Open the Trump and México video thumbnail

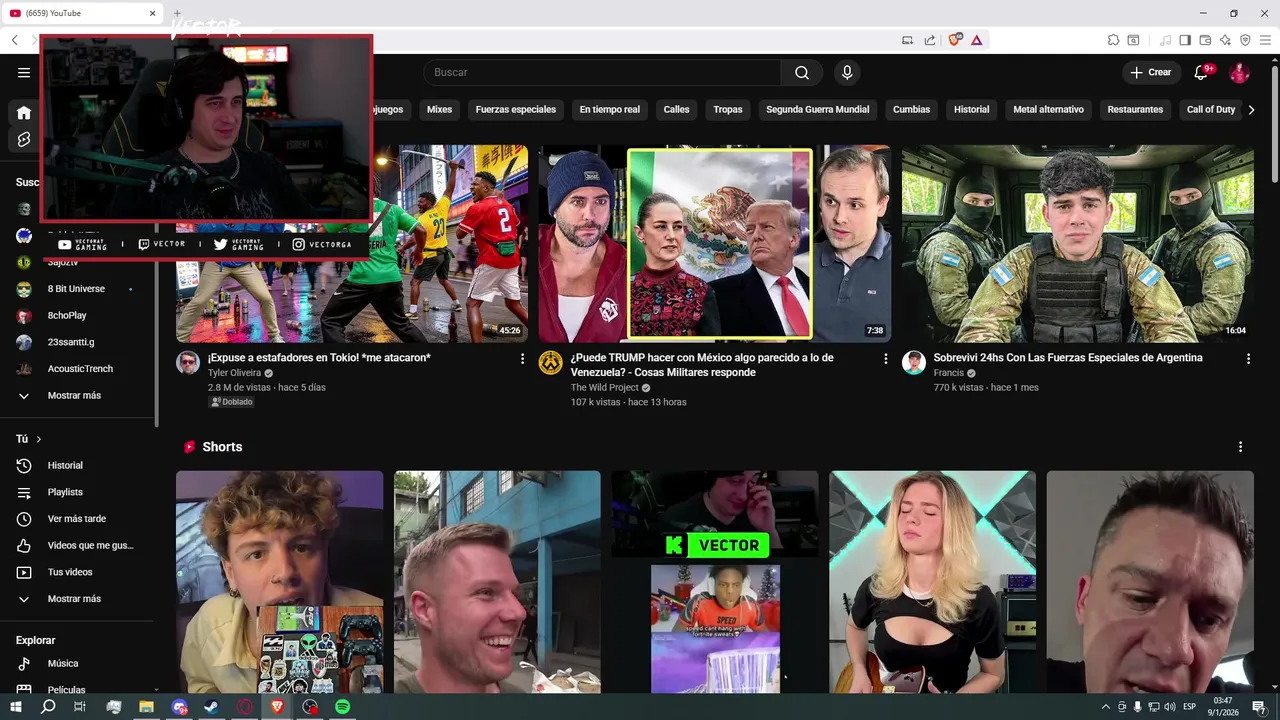715,244
